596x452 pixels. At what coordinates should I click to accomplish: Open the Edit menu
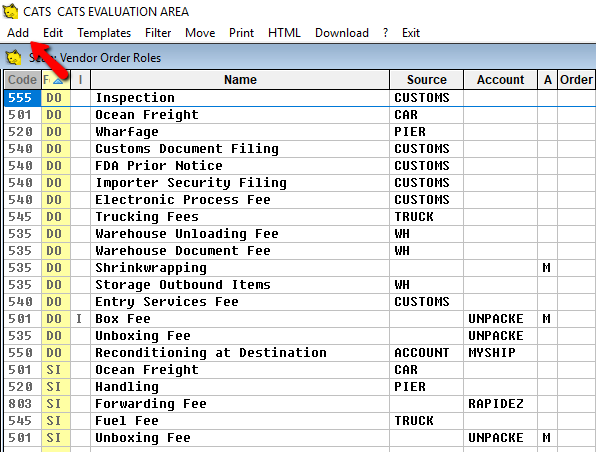[x=53, y=33]
